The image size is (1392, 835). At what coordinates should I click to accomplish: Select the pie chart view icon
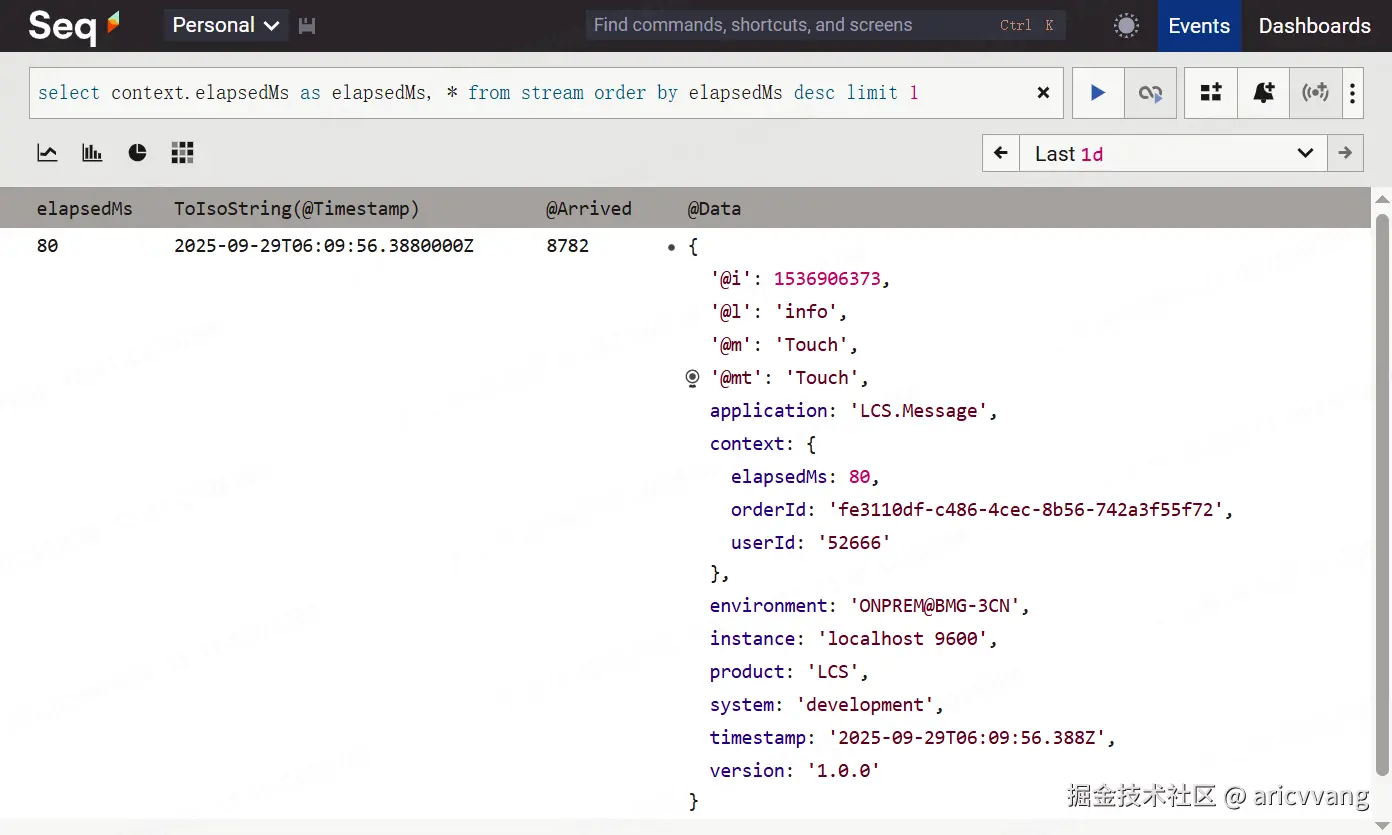(137, 153)
